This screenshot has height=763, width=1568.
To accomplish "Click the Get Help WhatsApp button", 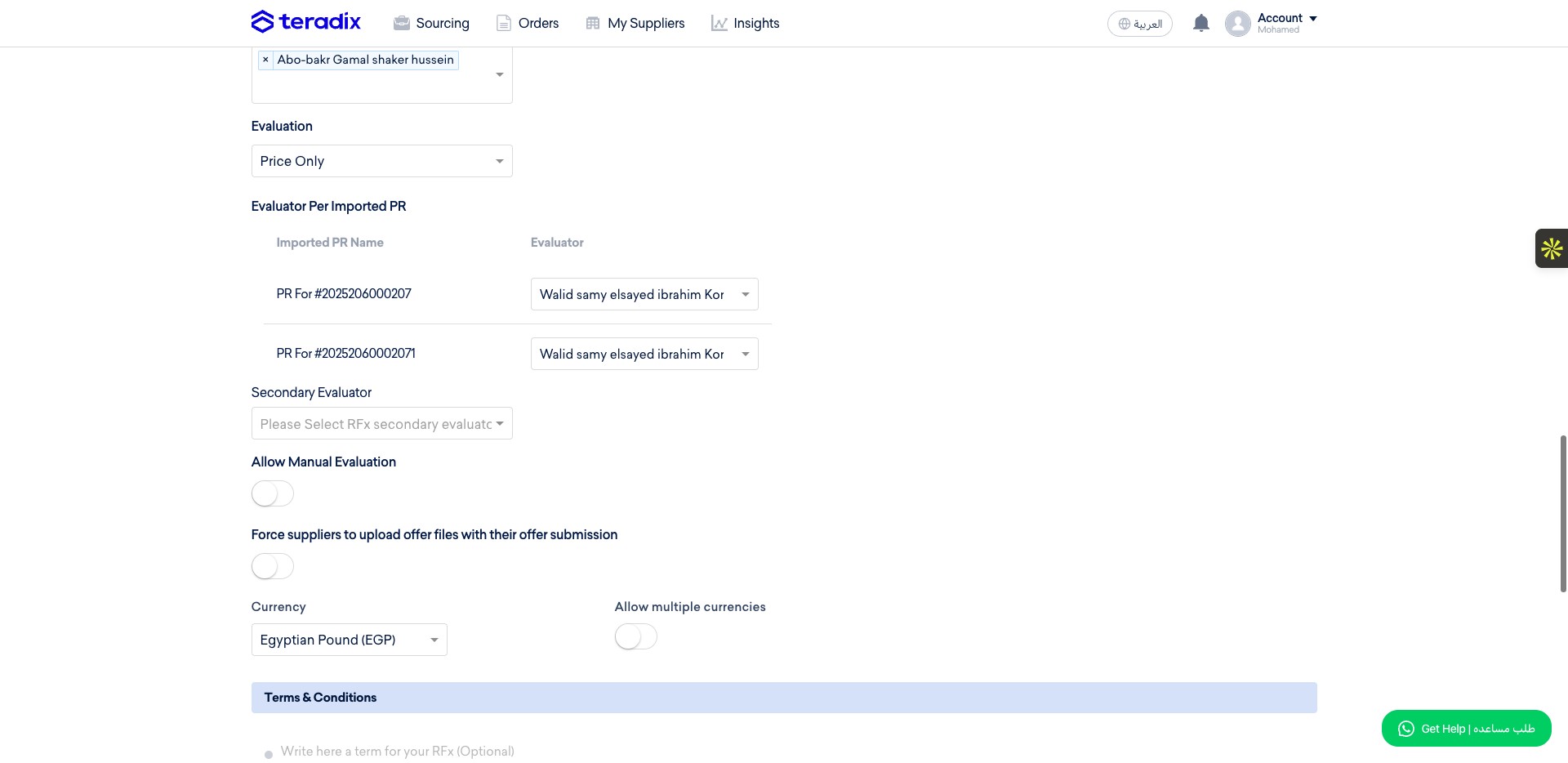I will (1466, 728).
